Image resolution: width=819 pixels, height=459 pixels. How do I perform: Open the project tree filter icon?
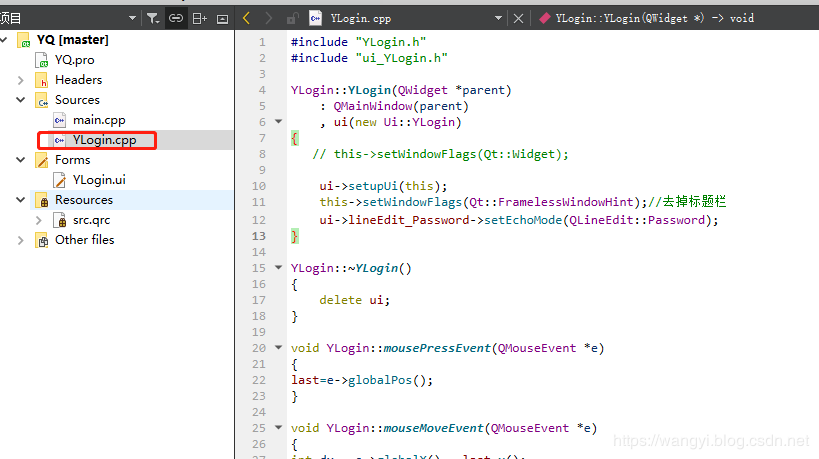tap(153, 19)
